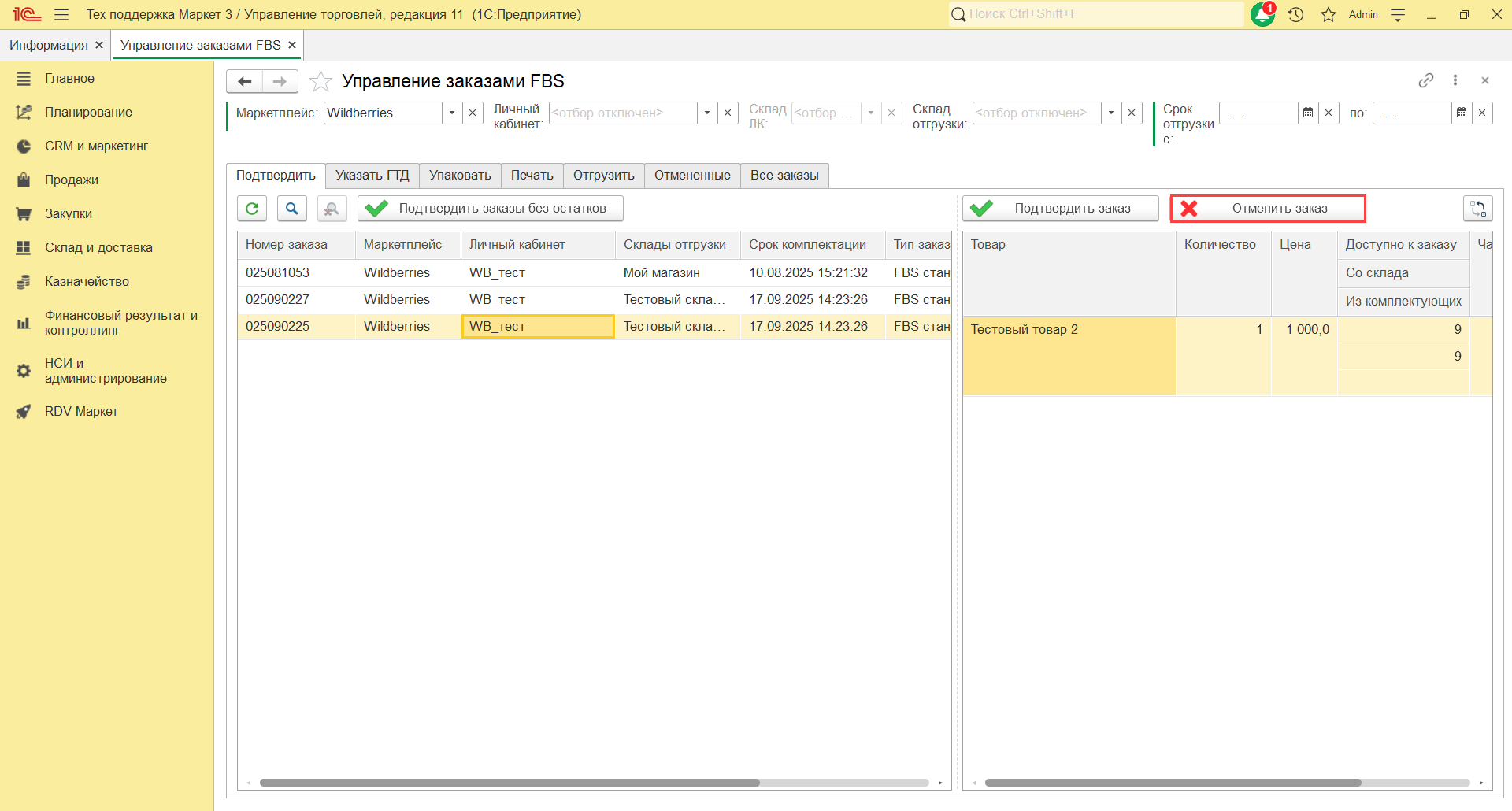Click the right panel layout switch icon
Screen dimensions: 1512x811
coord(1477,209)
